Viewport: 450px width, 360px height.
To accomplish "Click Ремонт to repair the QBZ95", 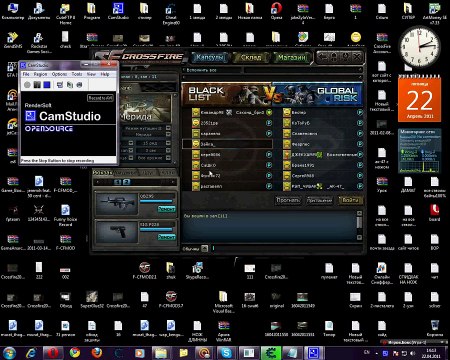I will [x=166, y=209].
